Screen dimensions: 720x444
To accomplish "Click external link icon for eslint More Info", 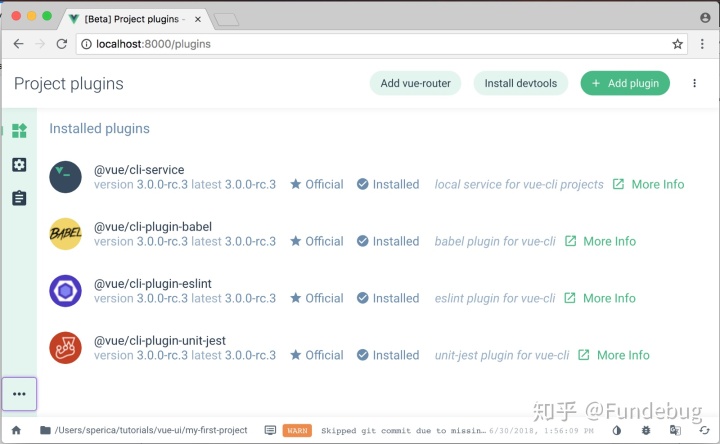I will (x=570, y=298).
